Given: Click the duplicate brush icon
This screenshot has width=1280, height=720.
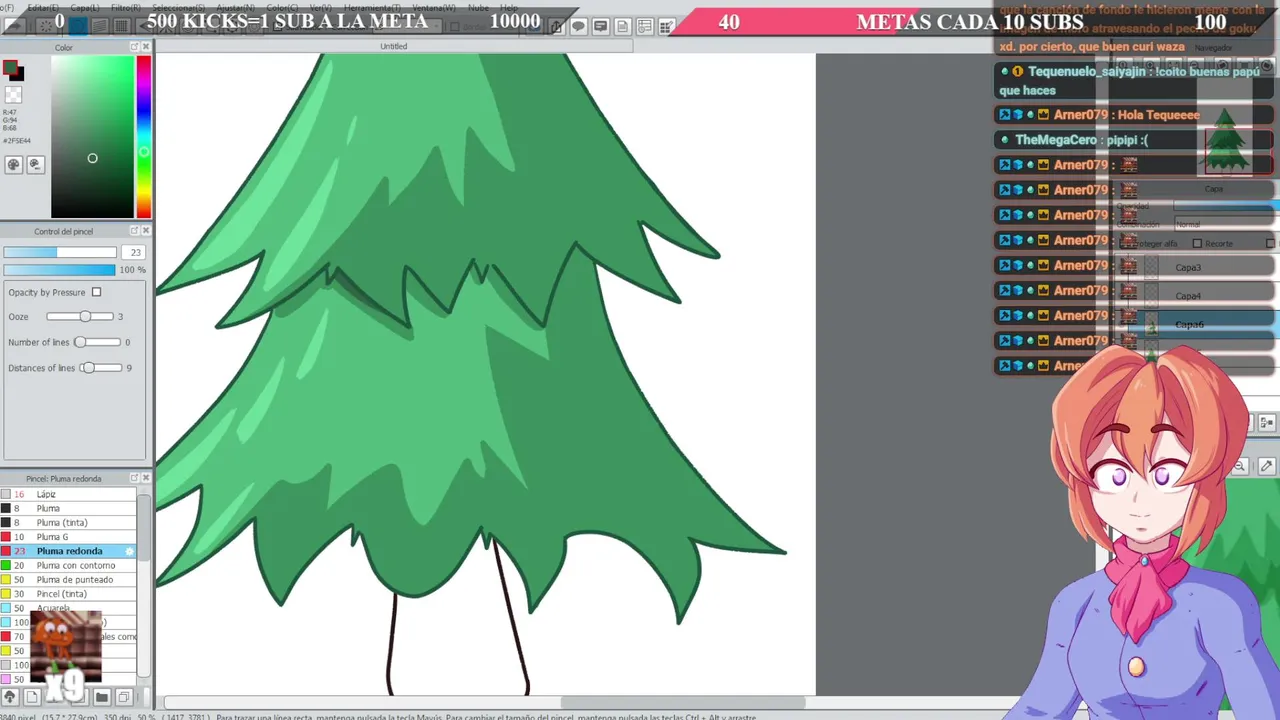Looking at the screenshot, I should coord(123,697).
